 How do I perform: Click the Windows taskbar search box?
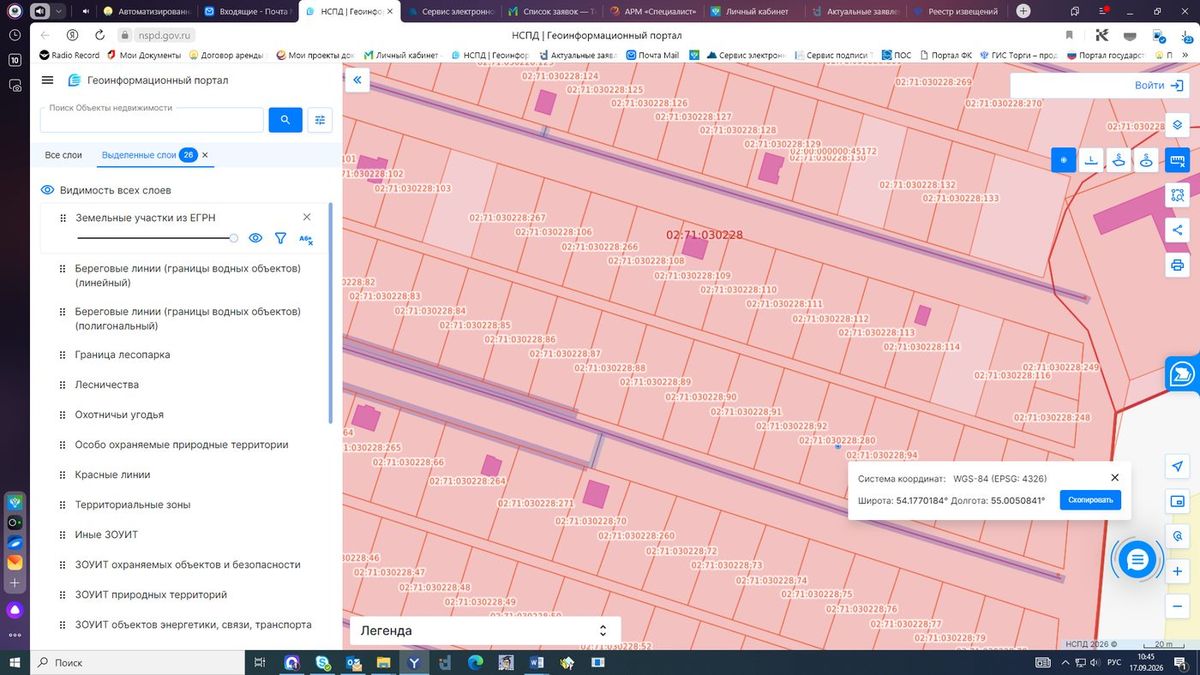click(x=137, y=662)
